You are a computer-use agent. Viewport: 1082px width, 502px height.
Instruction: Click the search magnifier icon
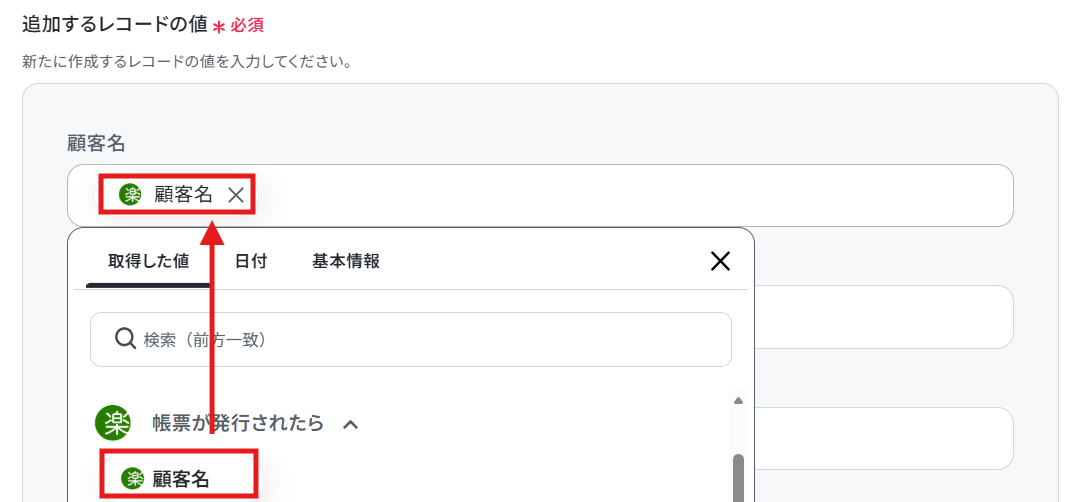[124, 339]
